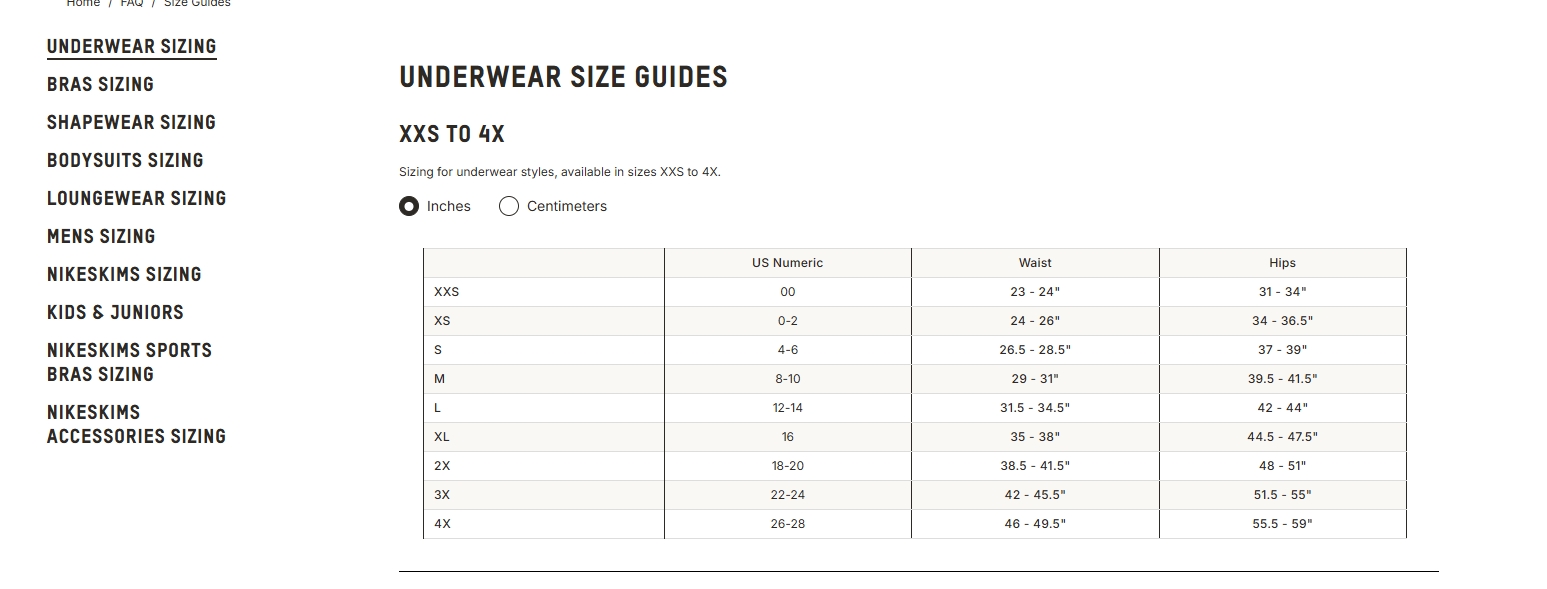Click the Centimeters label text

point(567,206)
